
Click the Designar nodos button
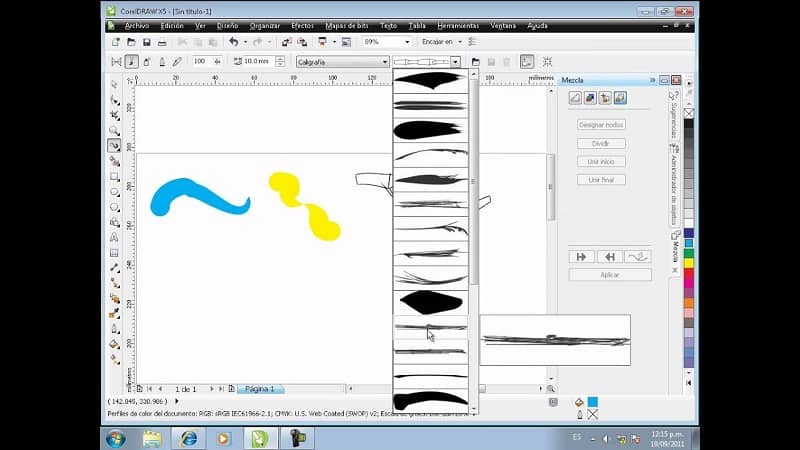pos(602,124)
